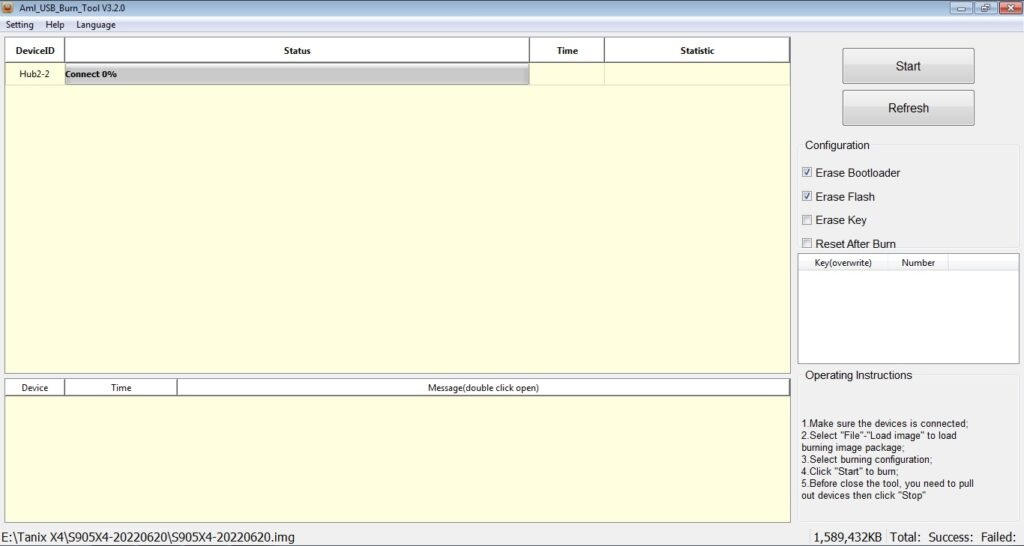Click the Connect 0% progress bar

tap(296, 74)
